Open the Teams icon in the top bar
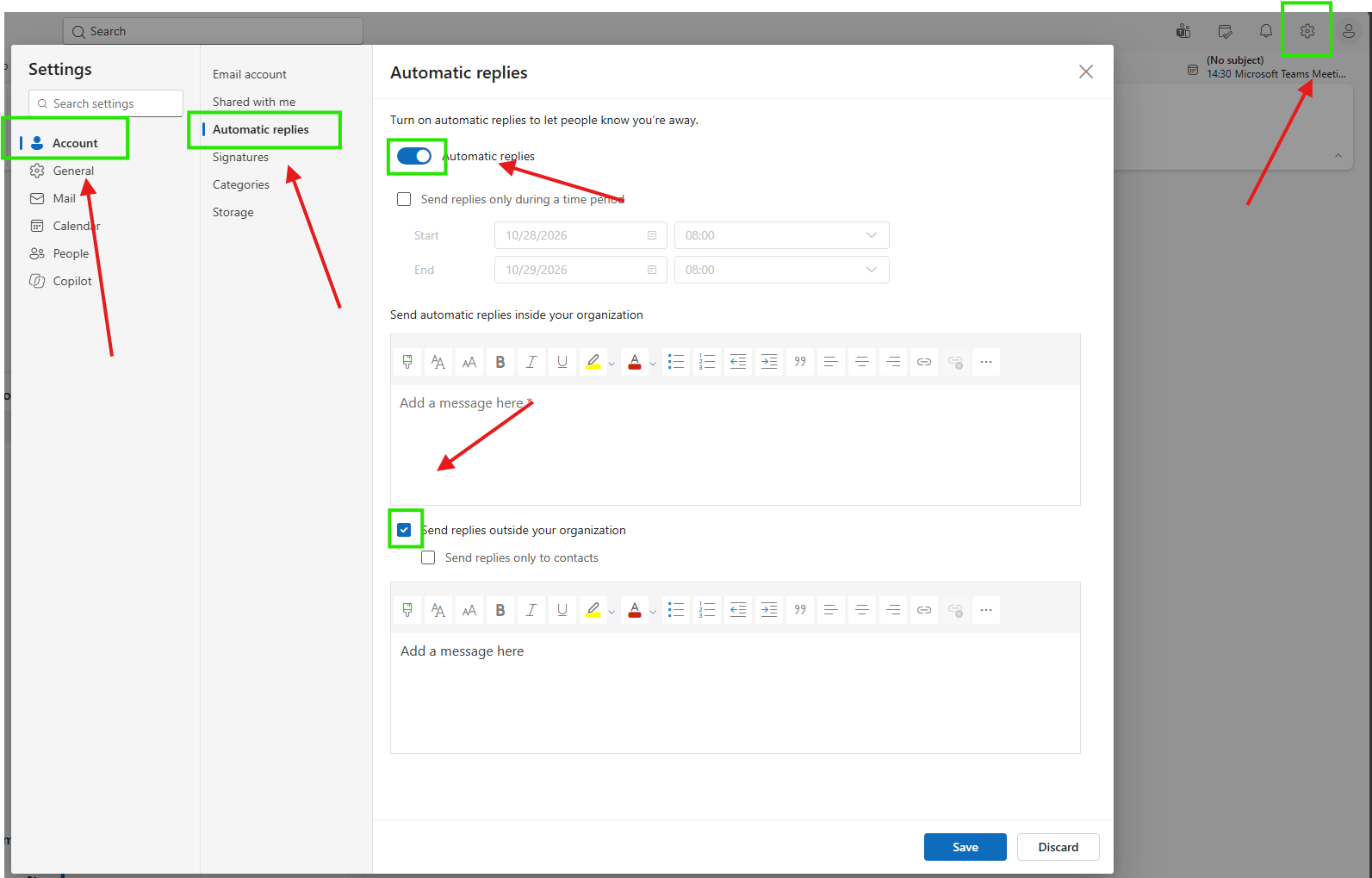Screen dimensions: 1372x878 coord(1183,31)
